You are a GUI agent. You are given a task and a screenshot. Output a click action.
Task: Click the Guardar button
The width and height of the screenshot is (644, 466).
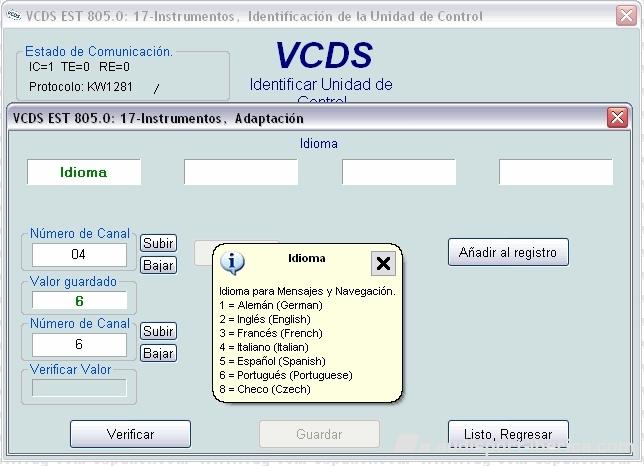319,434
